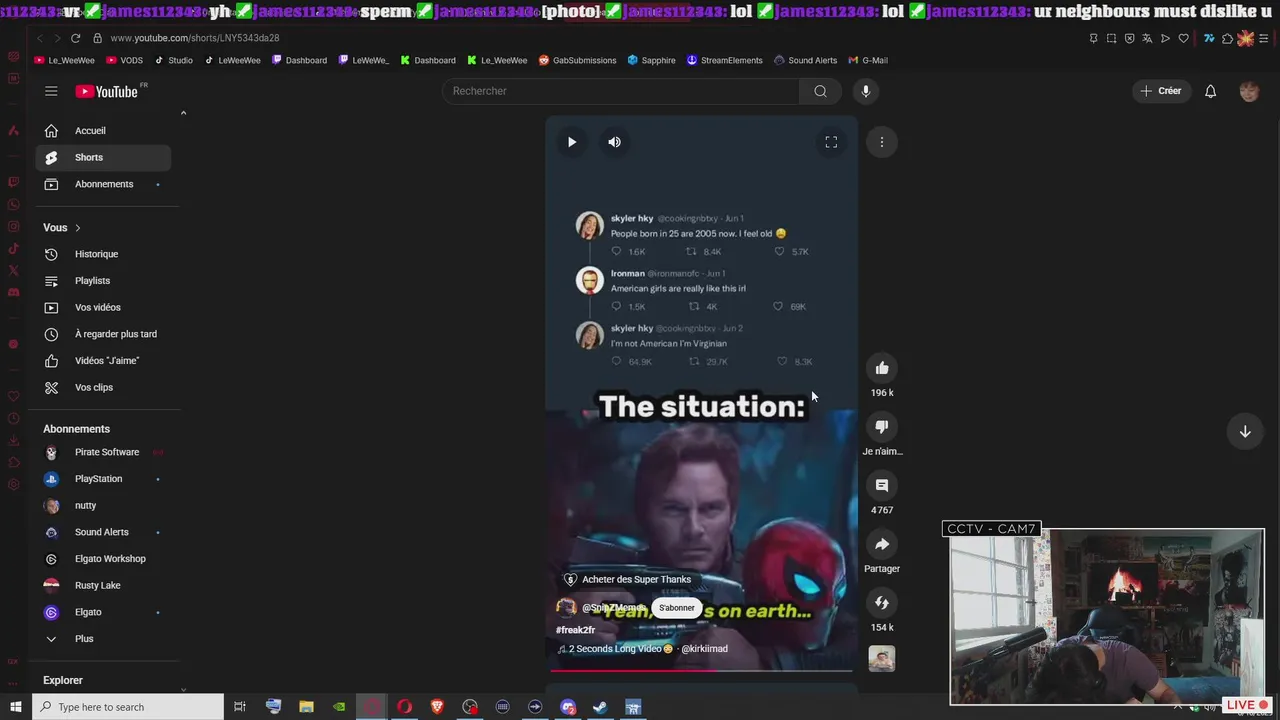Open the Pirate Software subscription
Viewport: 1280px width, 720px height.
pos(103,452)
